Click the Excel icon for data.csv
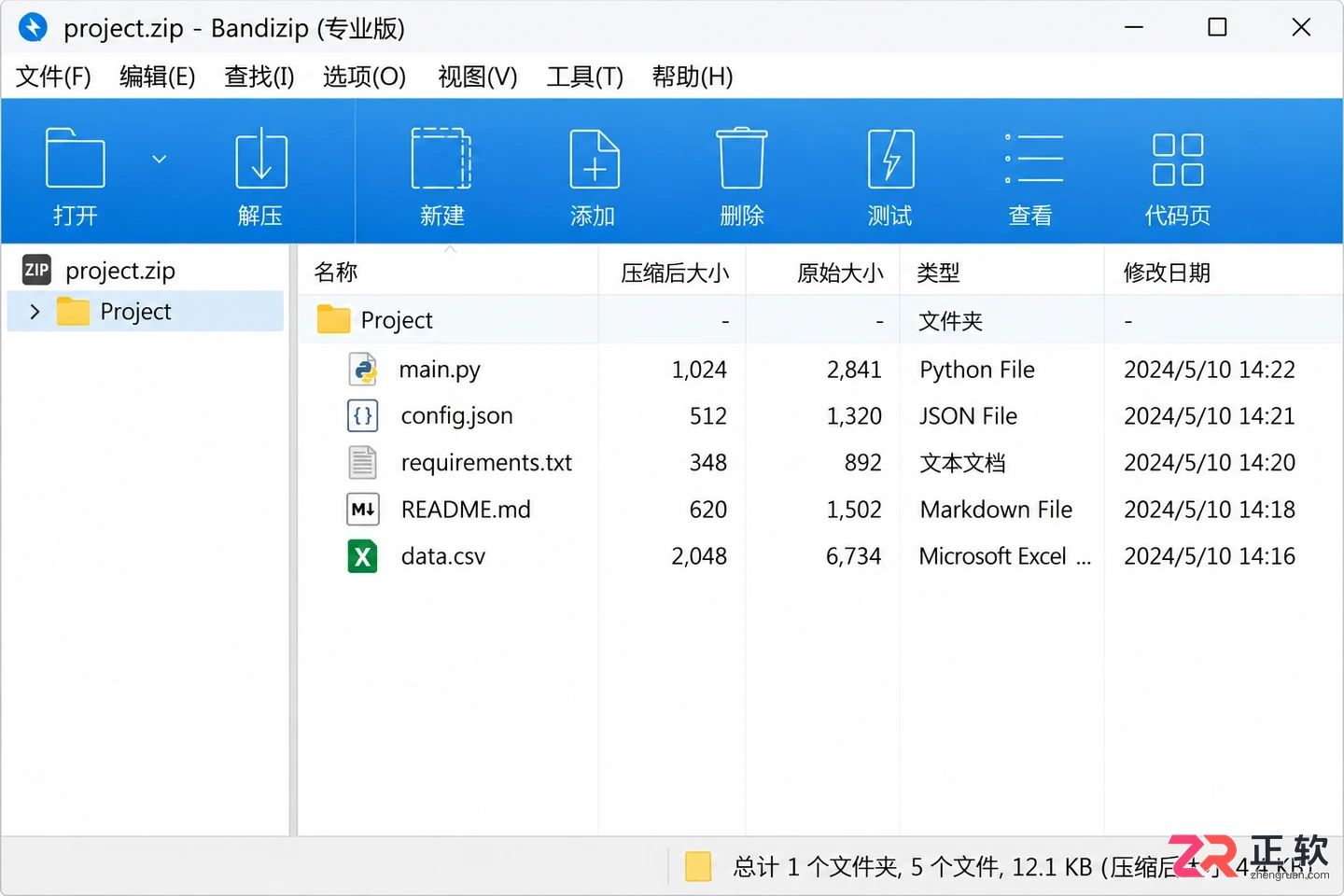Image resolution: width=1344 pixels, height=896 pixels. coord(363,556)
